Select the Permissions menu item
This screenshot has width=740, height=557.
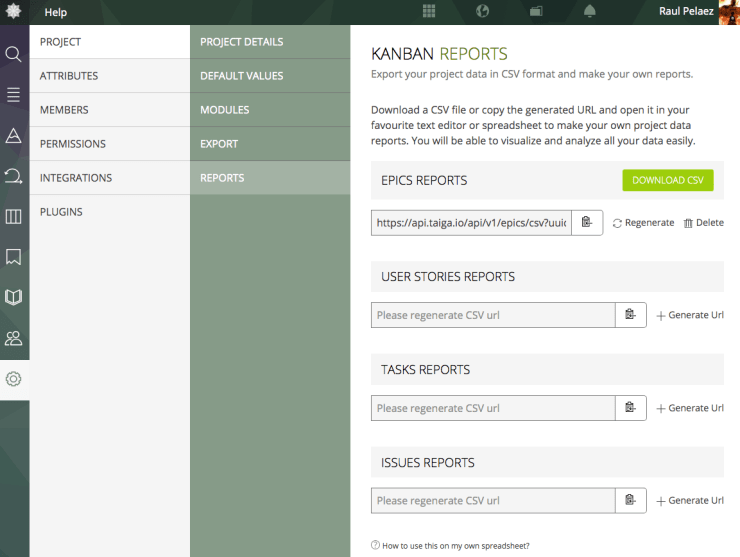(73, 144)
